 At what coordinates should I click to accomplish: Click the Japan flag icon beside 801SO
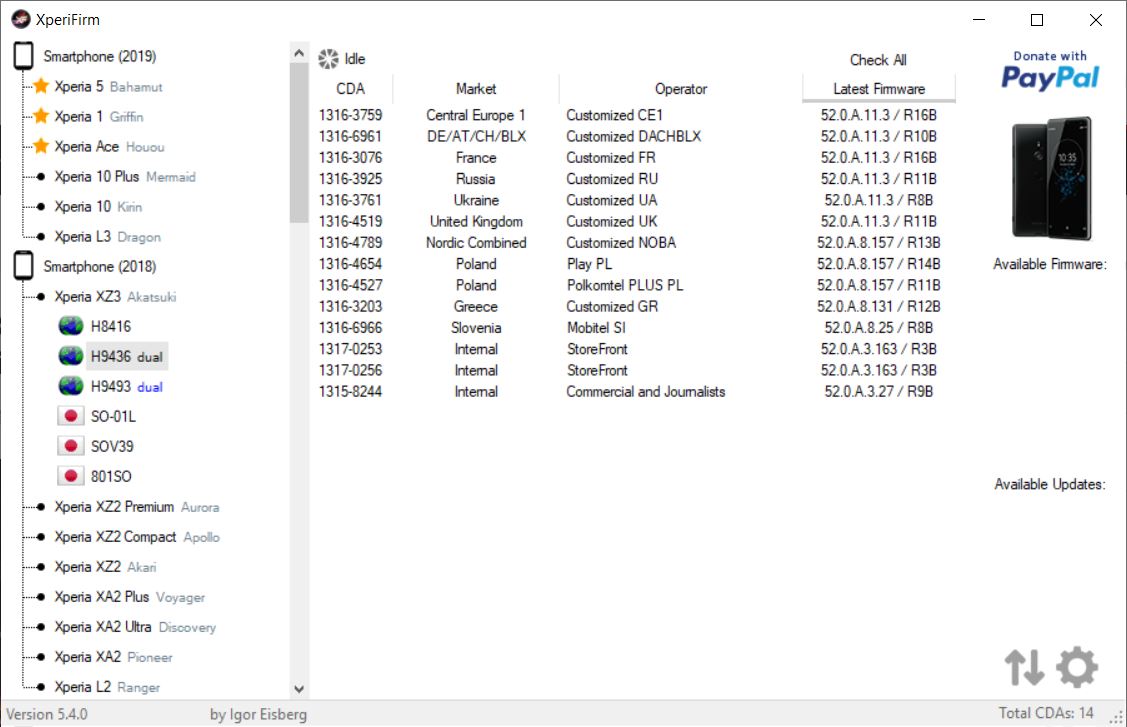(70, 476)
